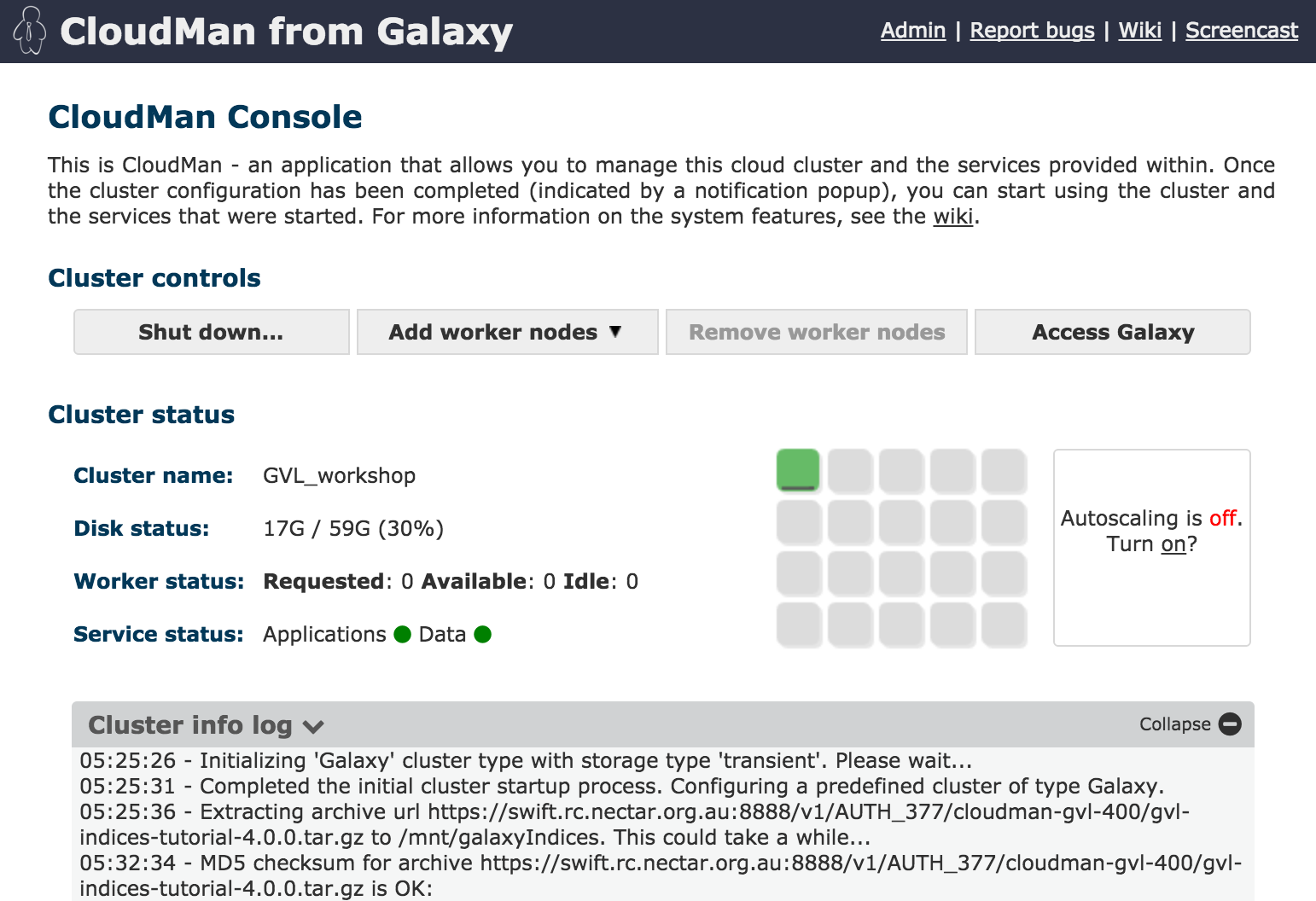Click the CloudMan Console heading
Image resolution: width=1316 pixels, height=901 pixels.
(x=205, y=117)
